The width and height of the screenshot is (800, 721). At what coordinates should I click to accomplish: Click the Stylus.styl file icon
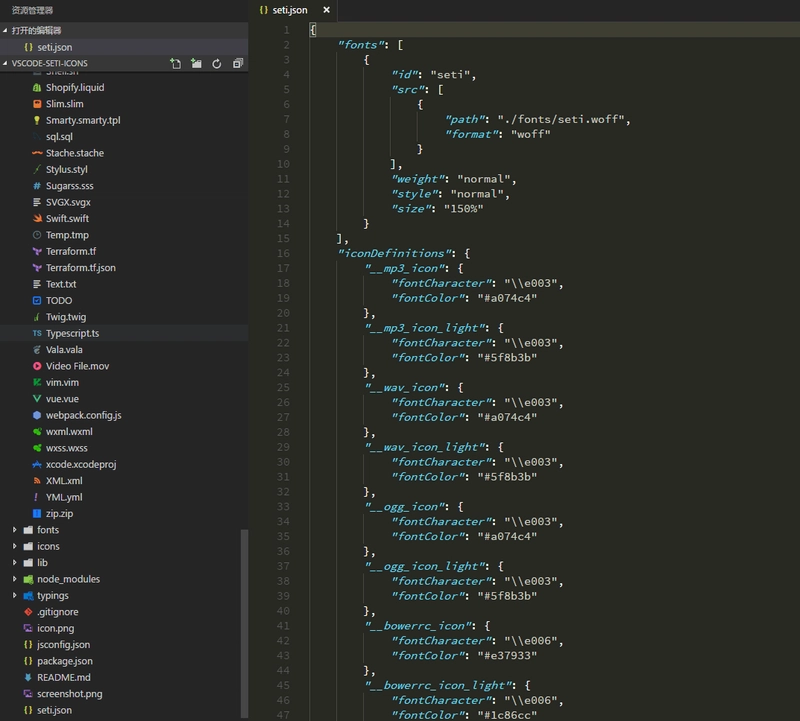pos(37,169)
